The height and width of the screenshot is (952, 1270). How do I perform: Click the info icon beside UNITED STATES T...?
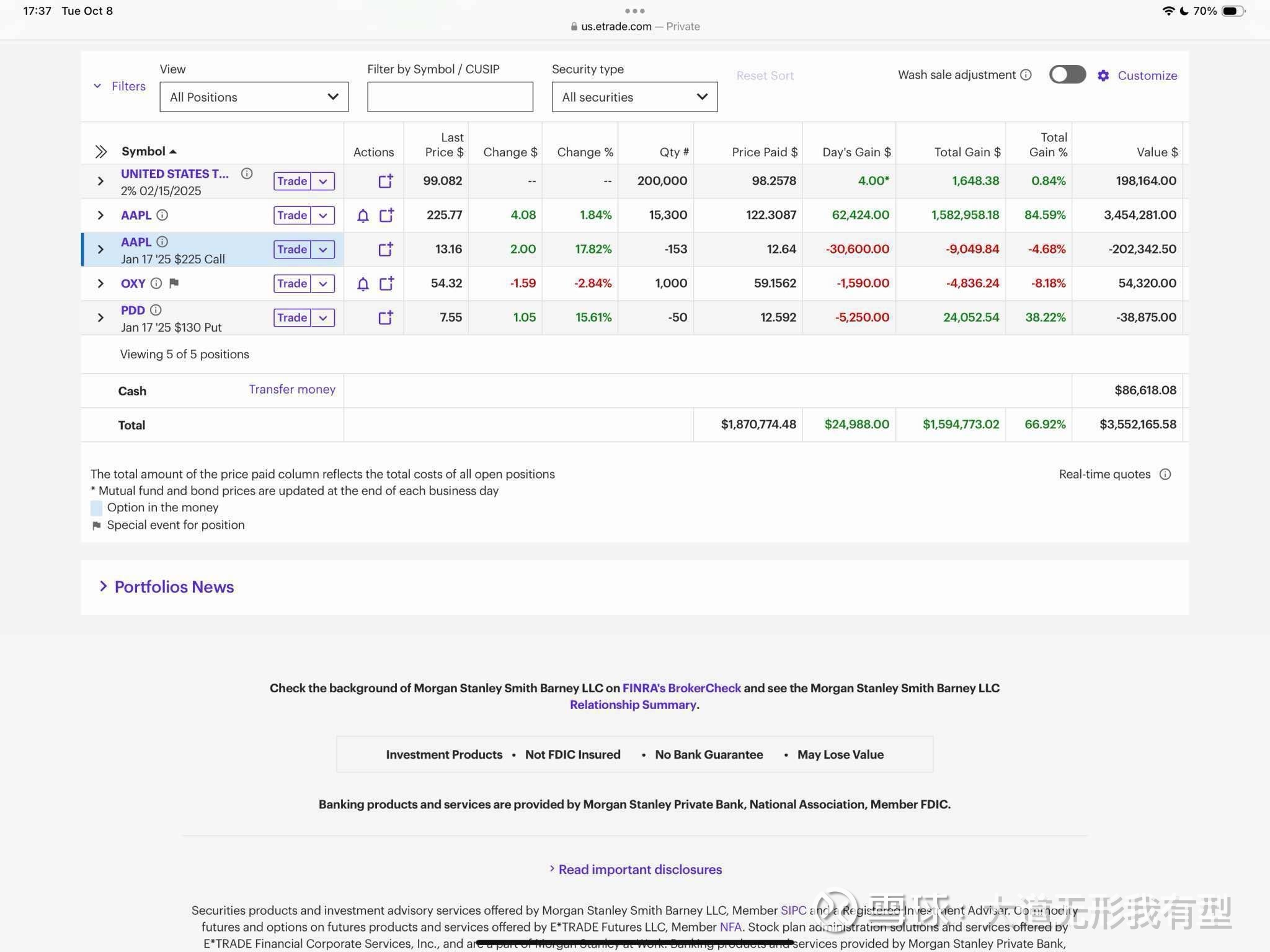[247, 174]
